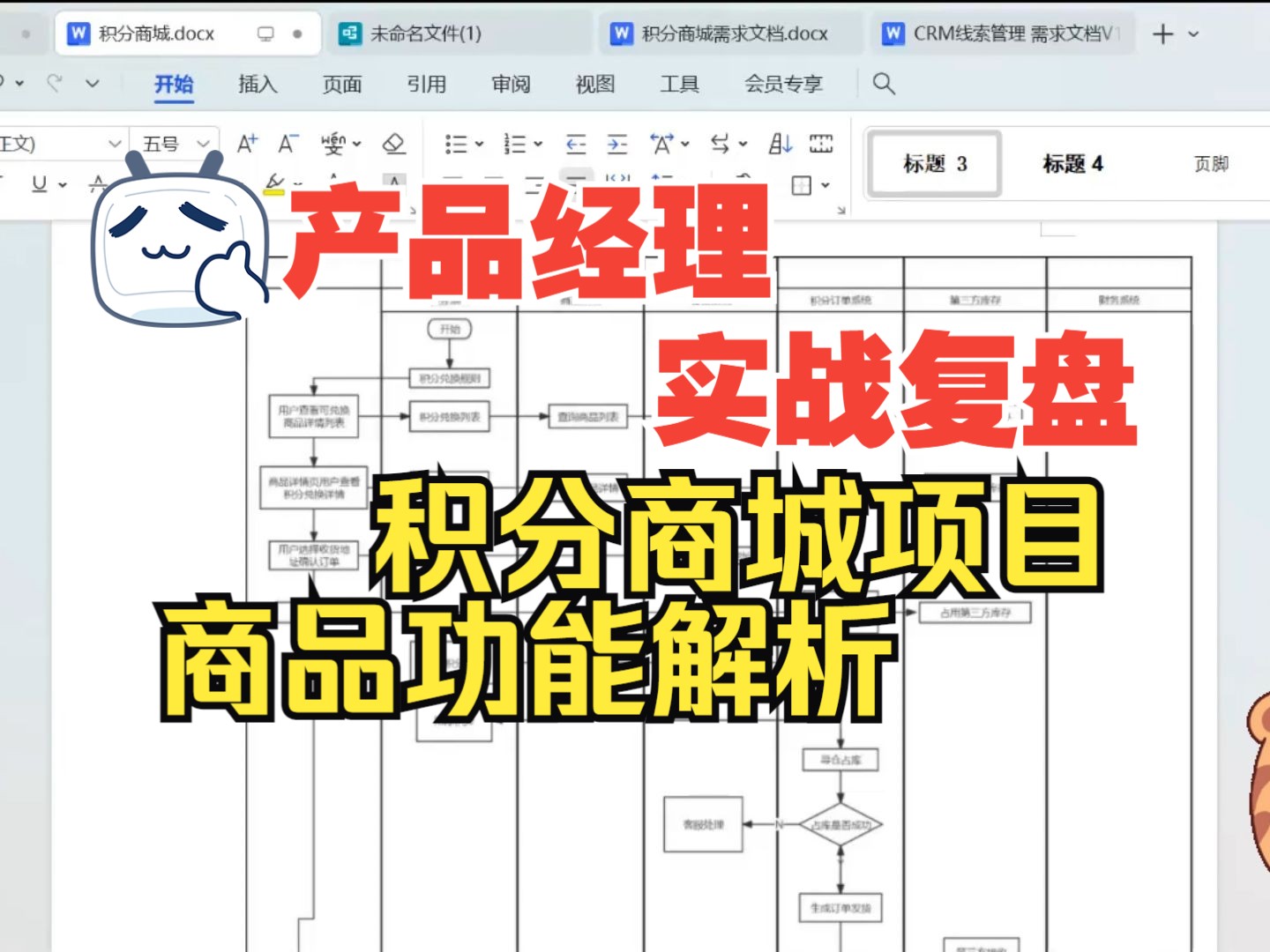Click the phonetic guide icon
This screenshot has height=952, width=1270.
pos(332,143)
